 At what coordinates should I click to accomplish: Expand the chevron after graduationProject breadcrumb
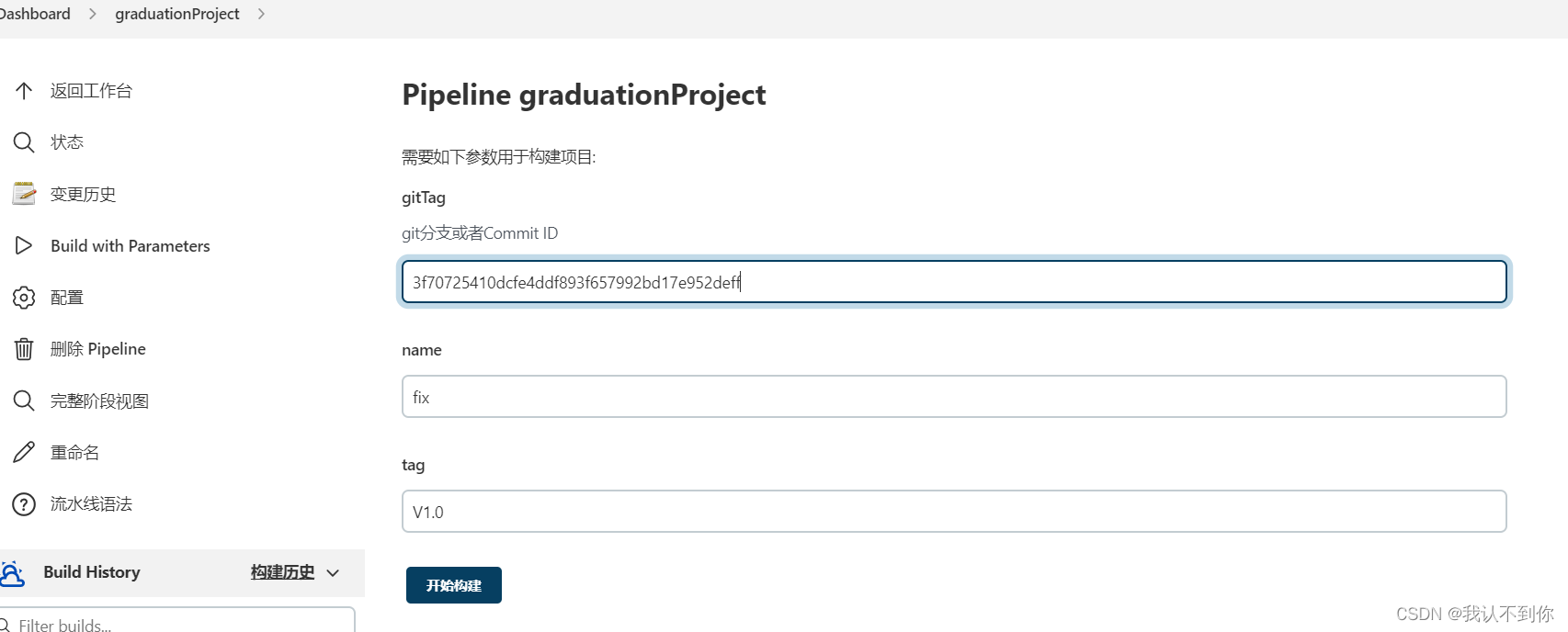pyautogui.click(x=261, y=14)
